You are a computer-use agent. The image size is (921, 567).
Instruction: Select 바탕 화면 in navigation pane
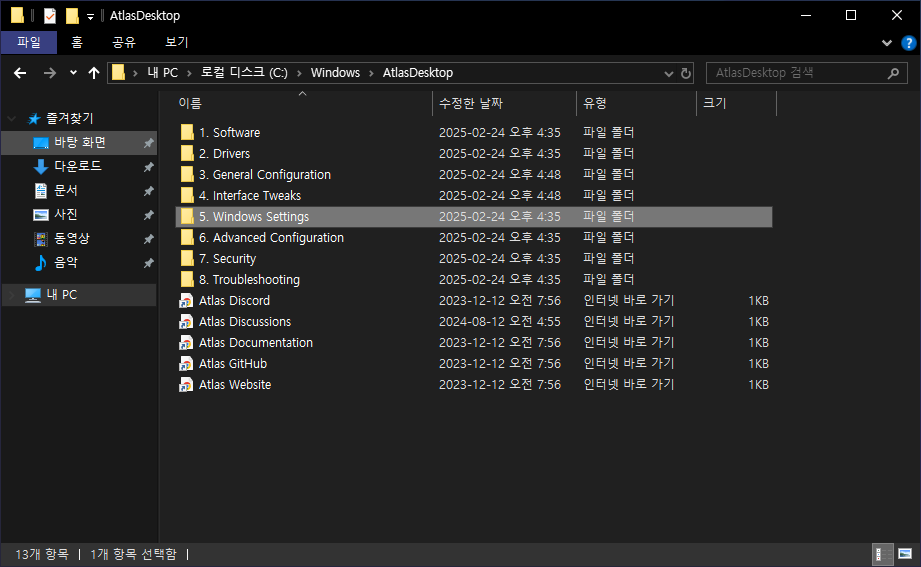point(80,143)
